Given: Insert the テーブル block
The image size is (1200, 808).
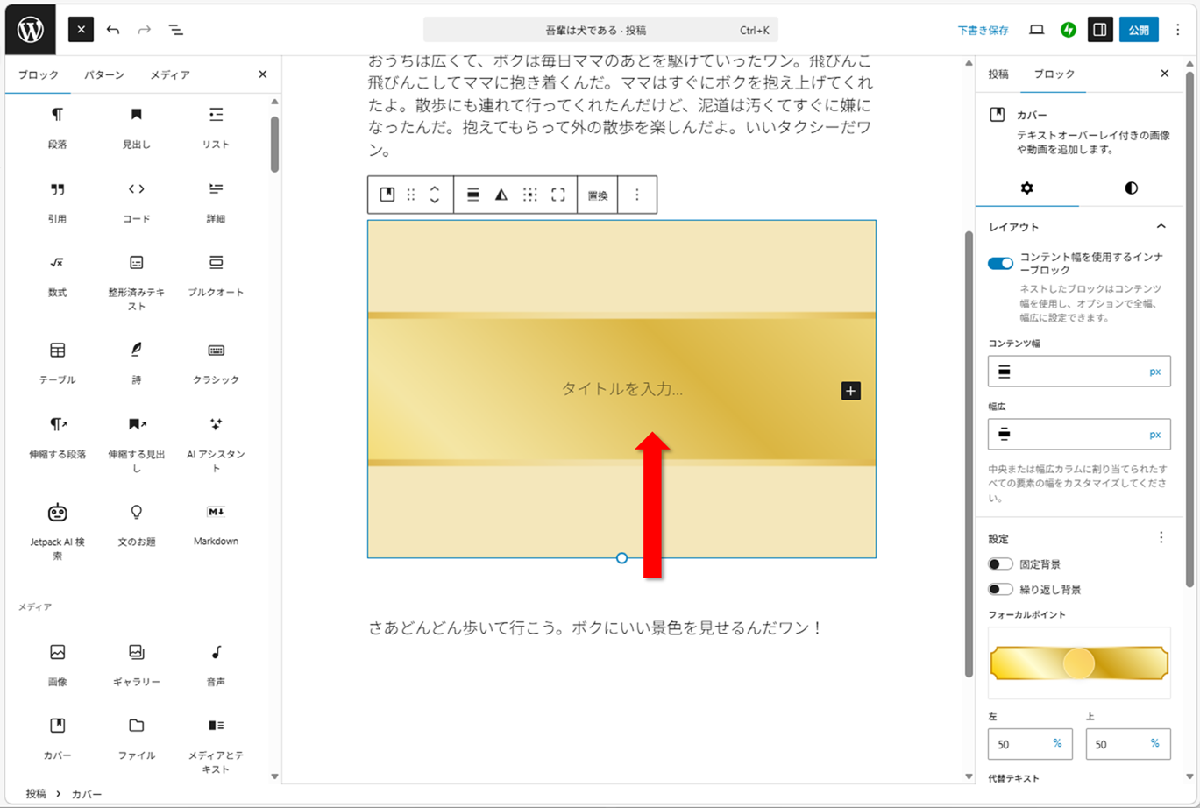Looking at the screenshot, I should click(x=57, y=360).
